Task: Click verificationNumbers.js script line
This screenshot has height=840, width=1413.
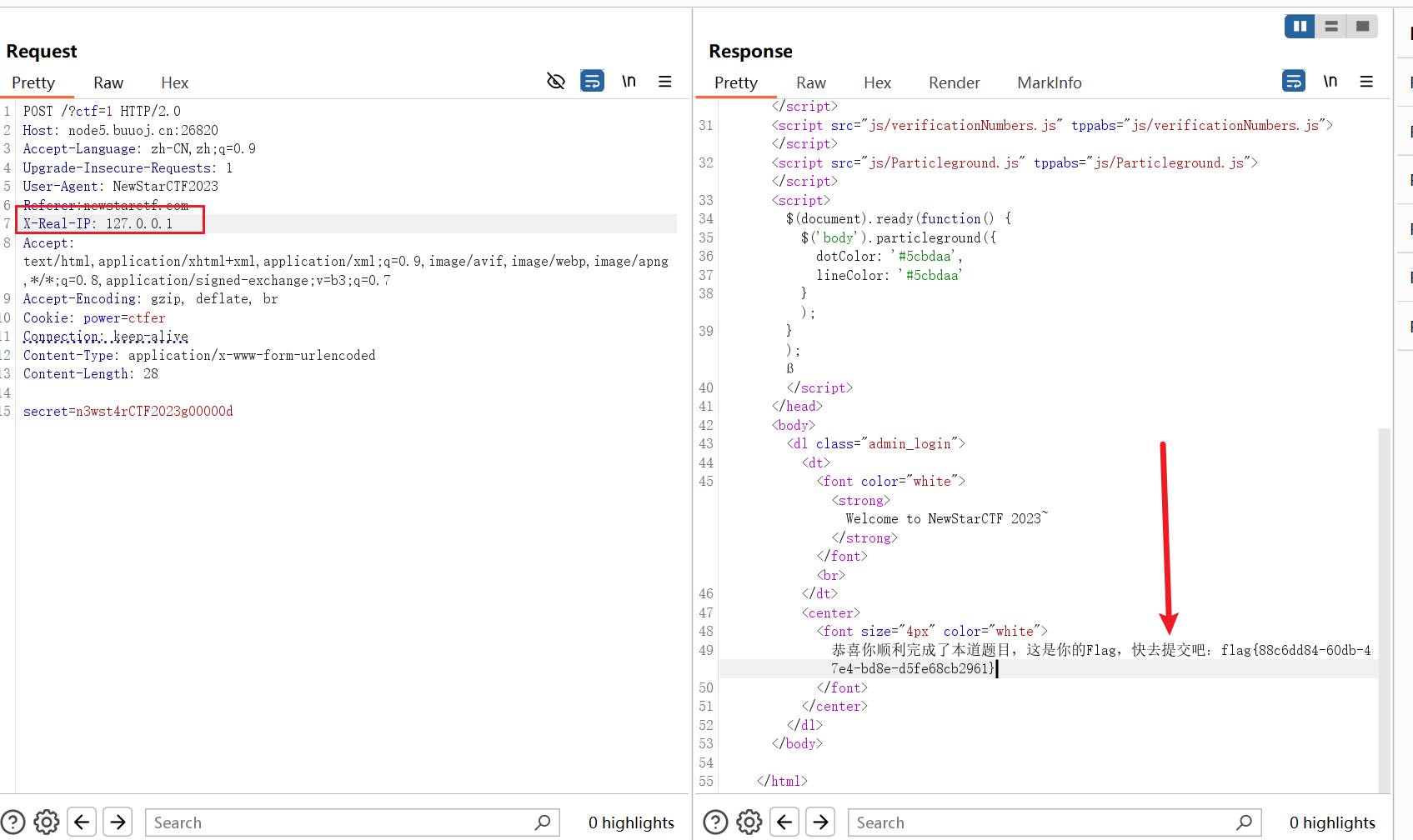Action: point(1052,125)
